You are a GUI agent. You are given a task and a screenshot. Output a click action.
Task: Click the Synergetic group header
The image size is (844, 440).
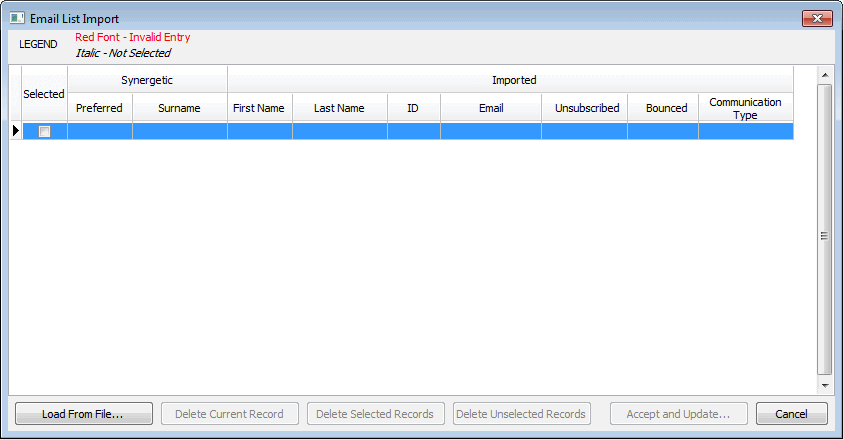[x=147, y=80]
